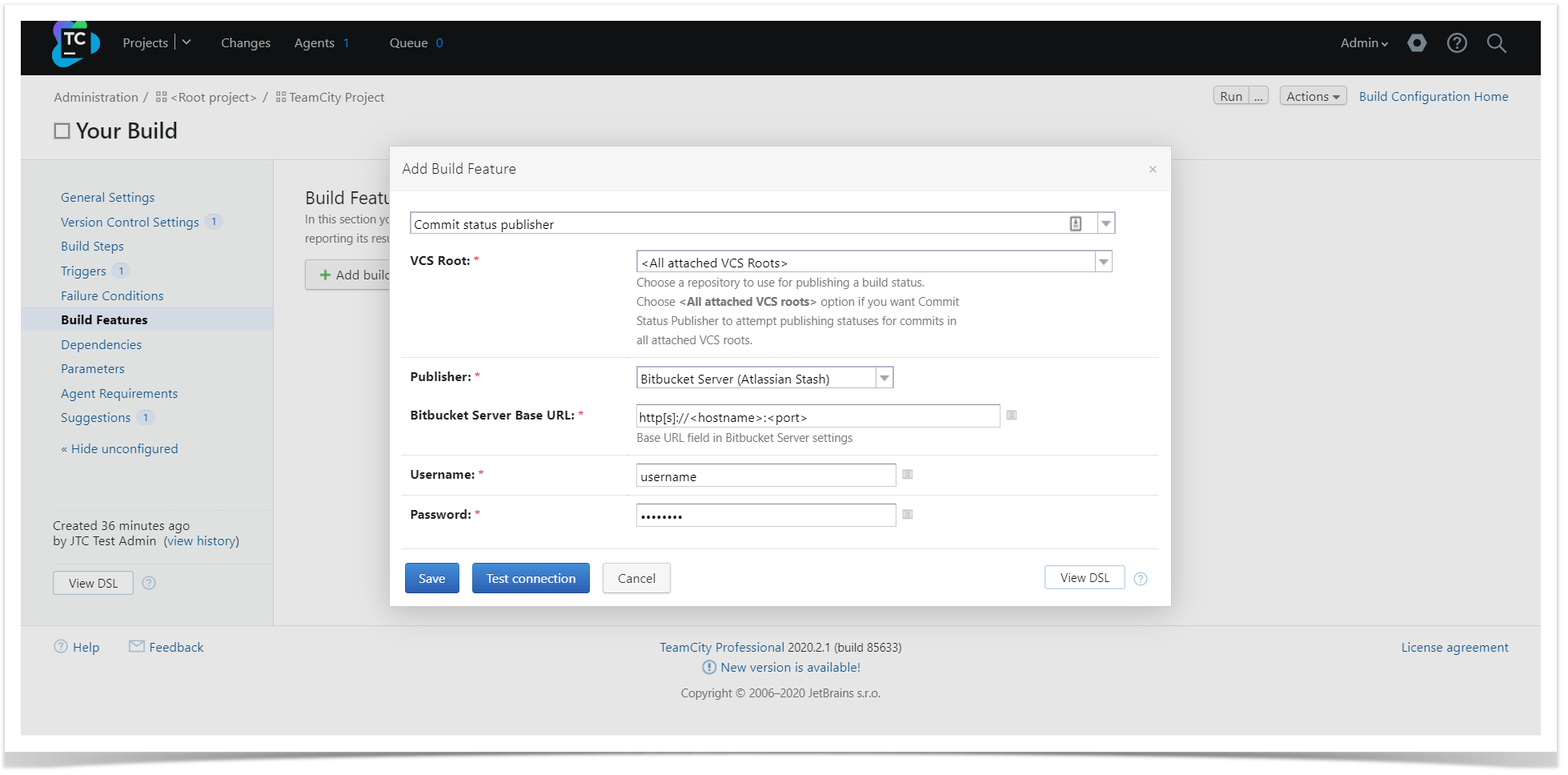Click the footer Help question icon
The width and height of the screenshot is (1568, 775).
pos(61,646)
